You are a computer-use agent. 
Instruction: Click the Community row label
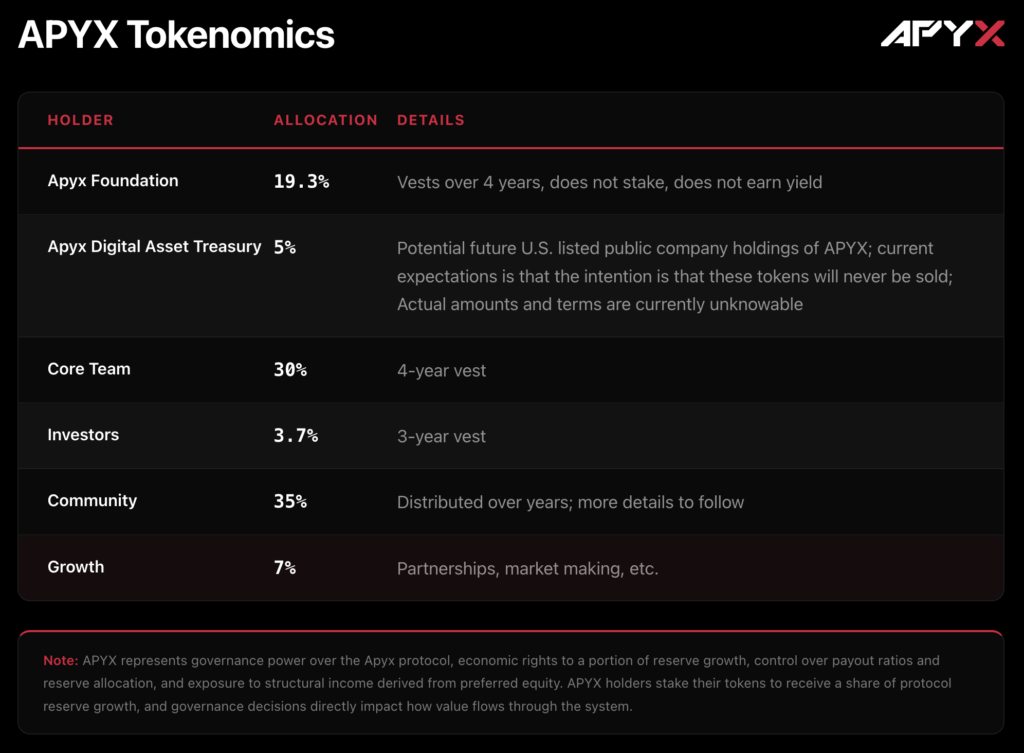pos(92,501)
